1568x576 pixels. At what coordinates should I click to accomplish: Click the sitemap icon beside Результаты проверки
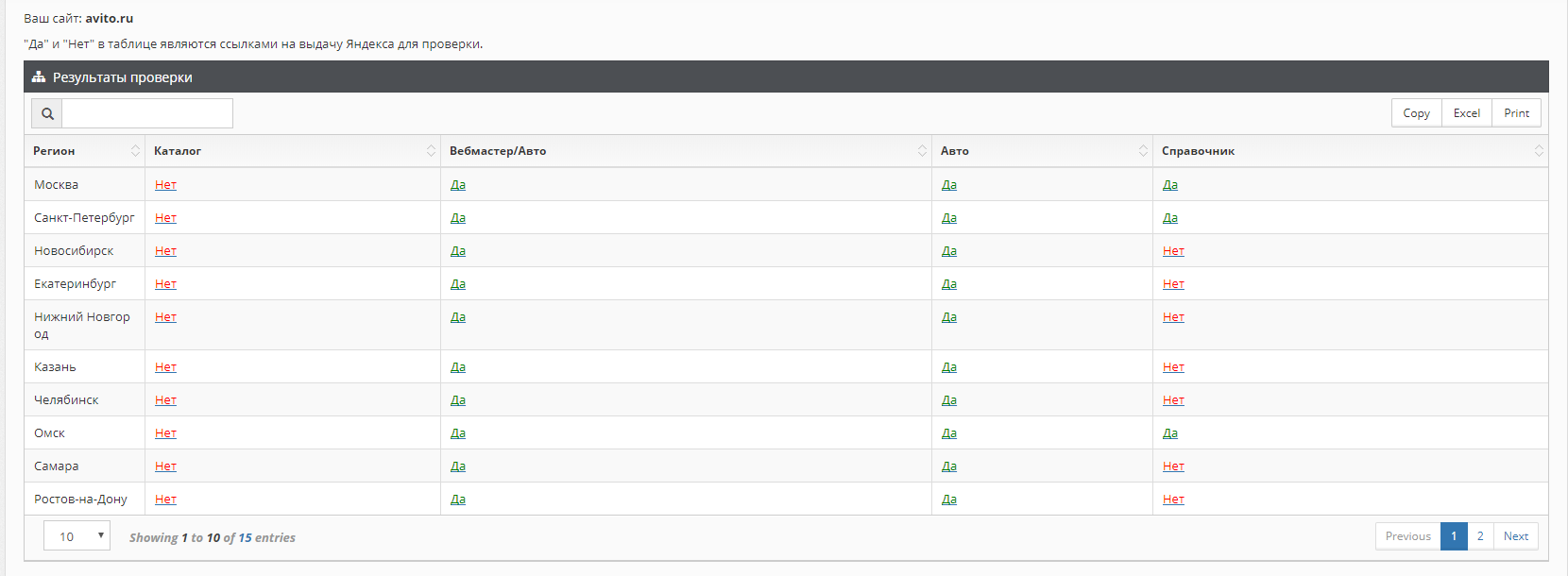click(39, 77)
